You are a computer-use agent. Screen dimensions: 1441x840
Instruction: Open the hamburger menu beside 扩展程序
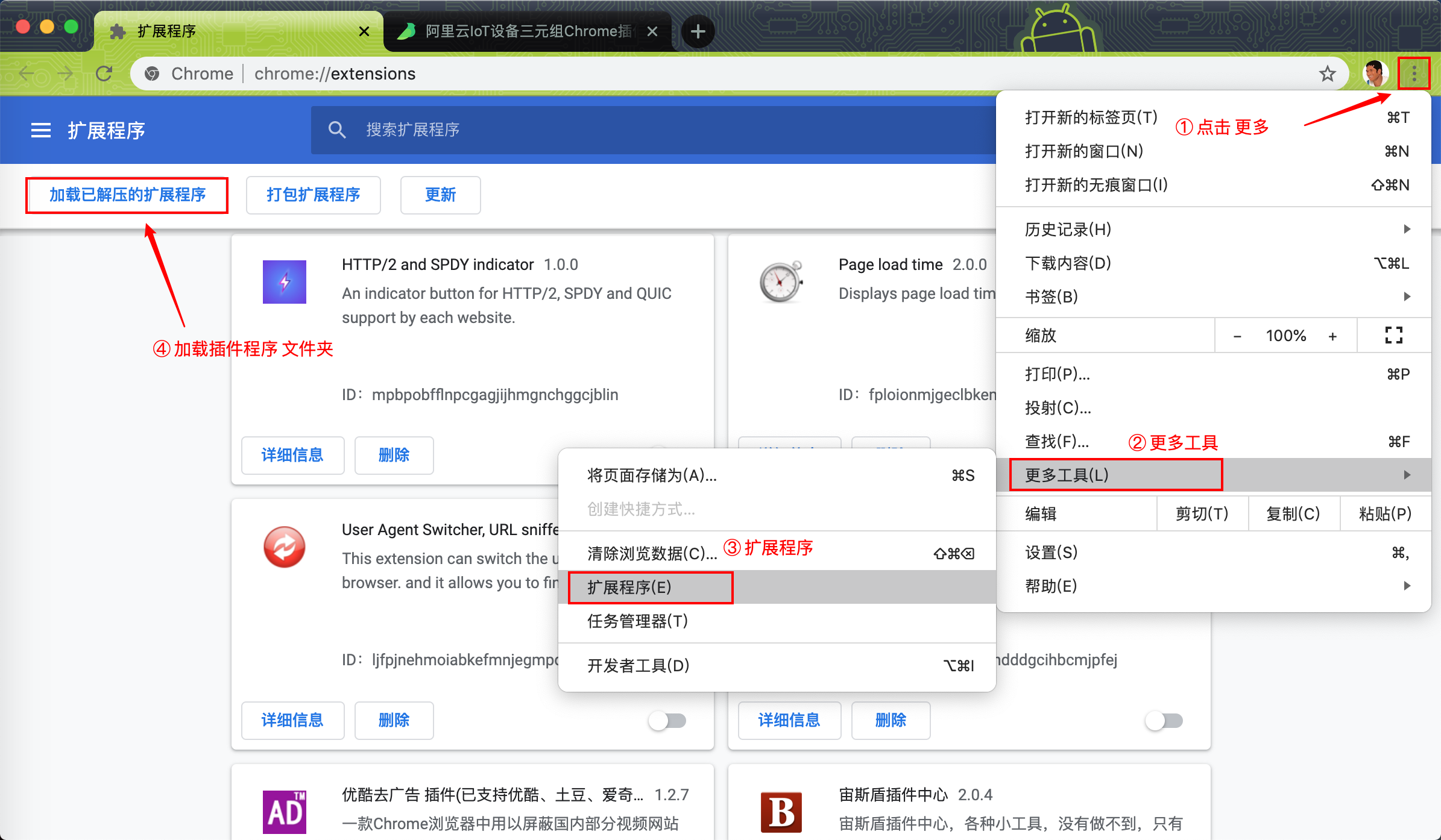tap(41, 130)
